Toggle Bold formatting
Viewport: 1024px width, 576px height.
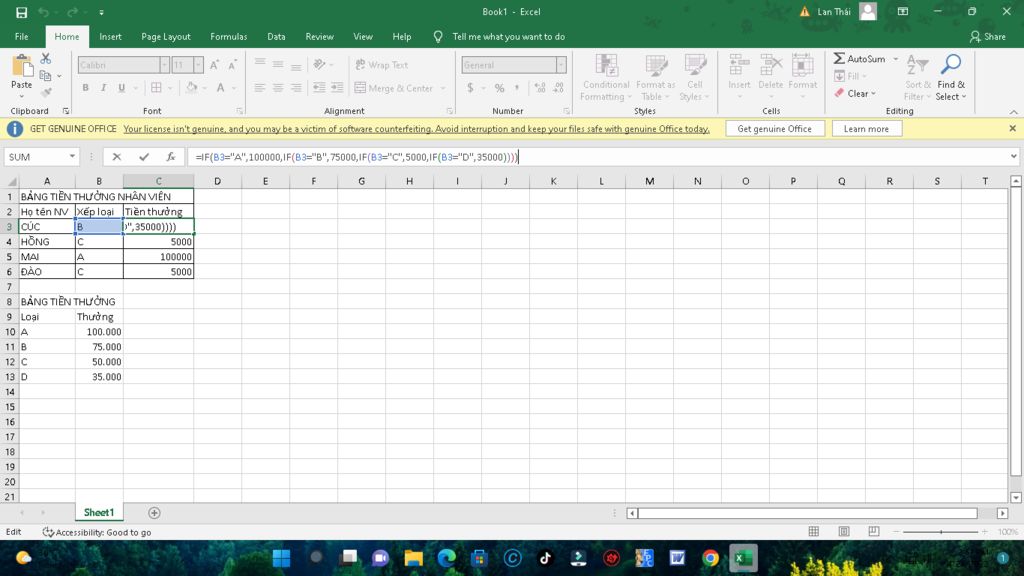(86, 88)
